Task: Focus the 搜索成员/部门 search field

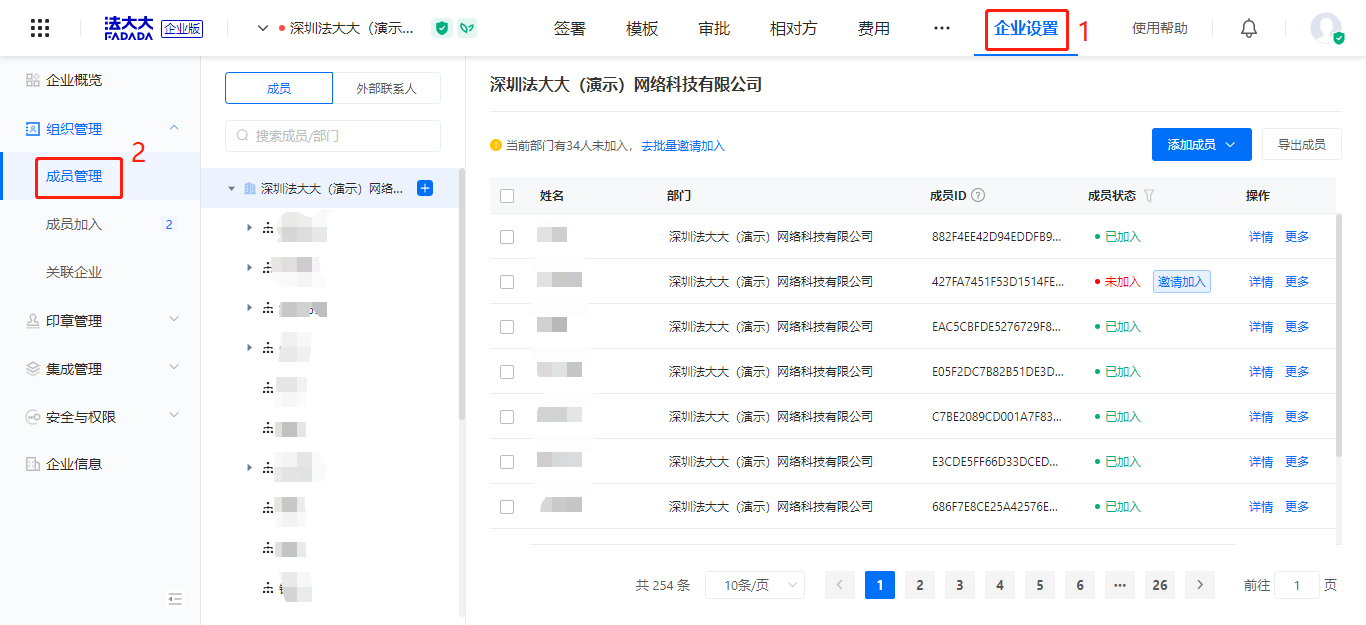Action: pyautogui.click(x=333, y=136)
